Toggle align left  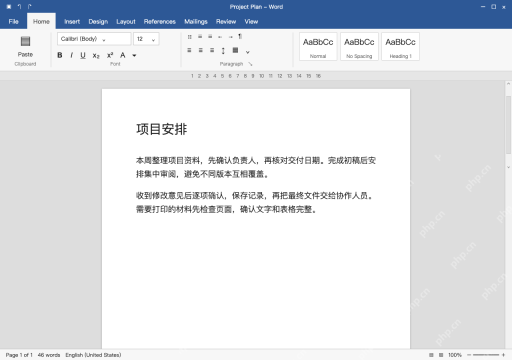(x=189, y=50)
